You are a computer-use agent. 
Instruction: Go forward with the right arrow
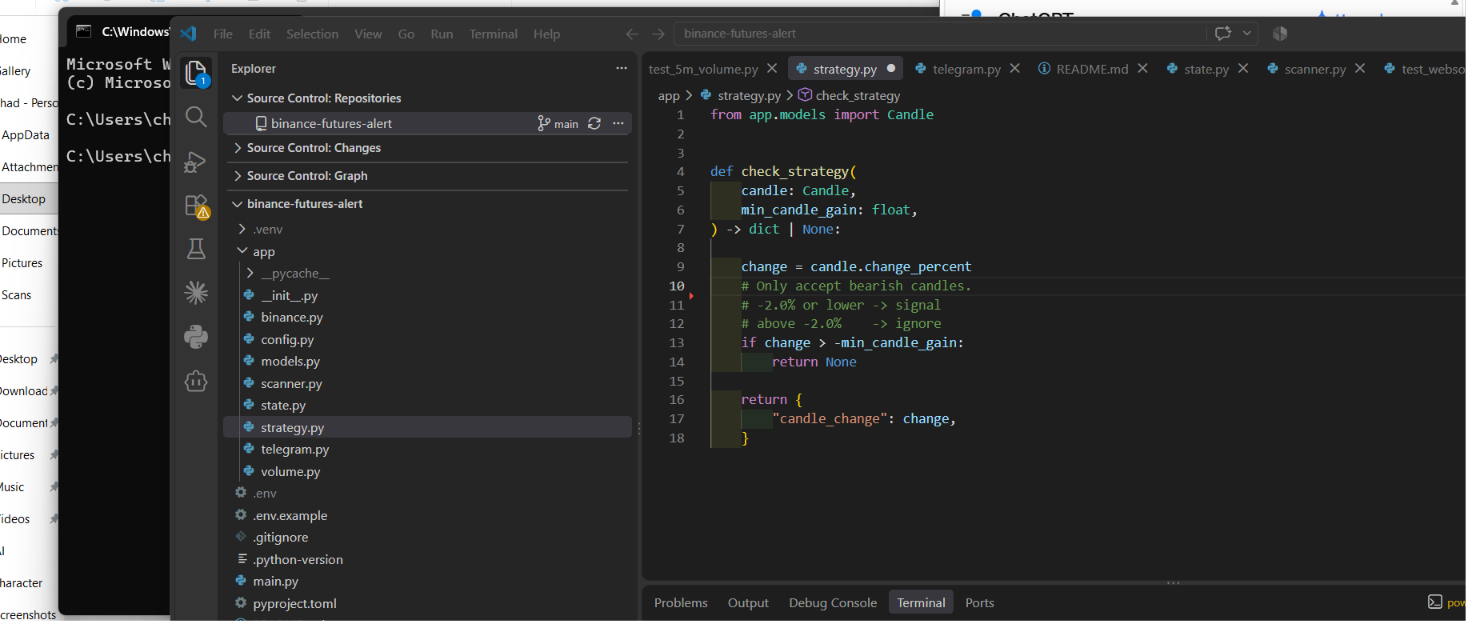658,33
